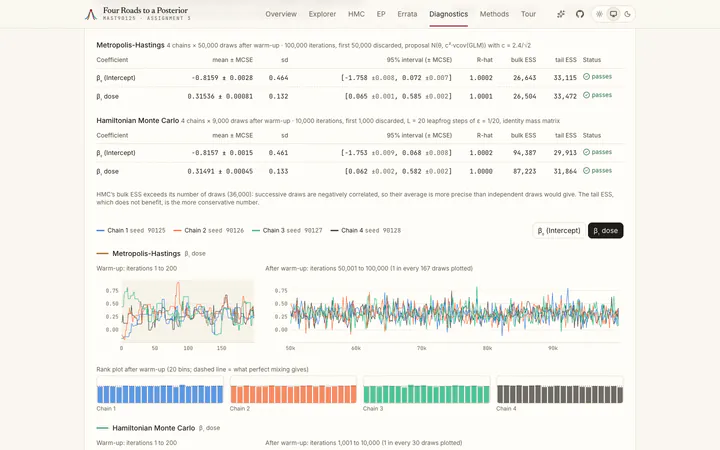Click mean value 0.31491 ± 0.00045
The height and width of the screenshot is (450, 720).
tap(220, 171)
